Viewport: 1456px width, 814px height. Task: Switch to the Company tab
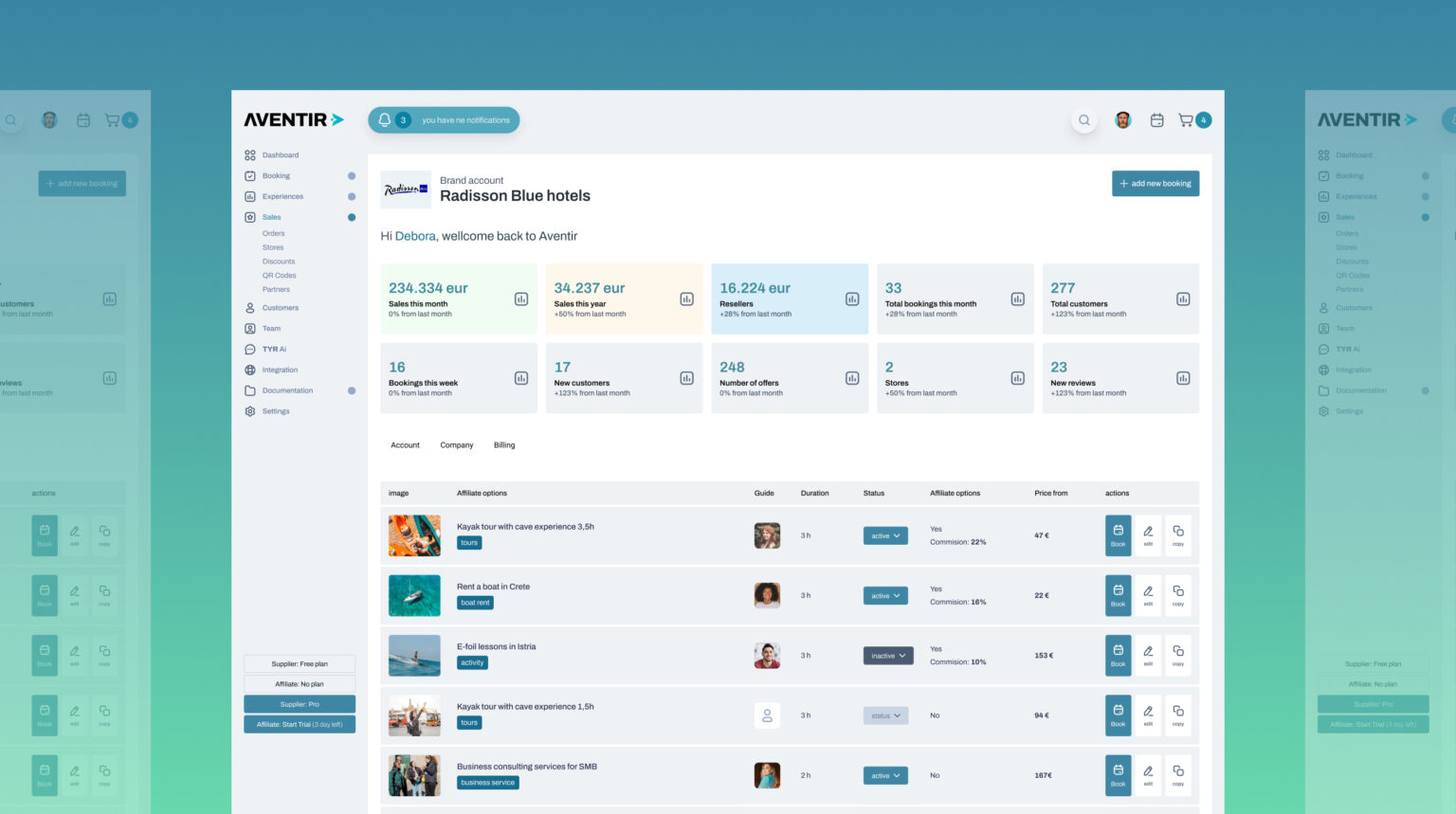click(456, 445)
